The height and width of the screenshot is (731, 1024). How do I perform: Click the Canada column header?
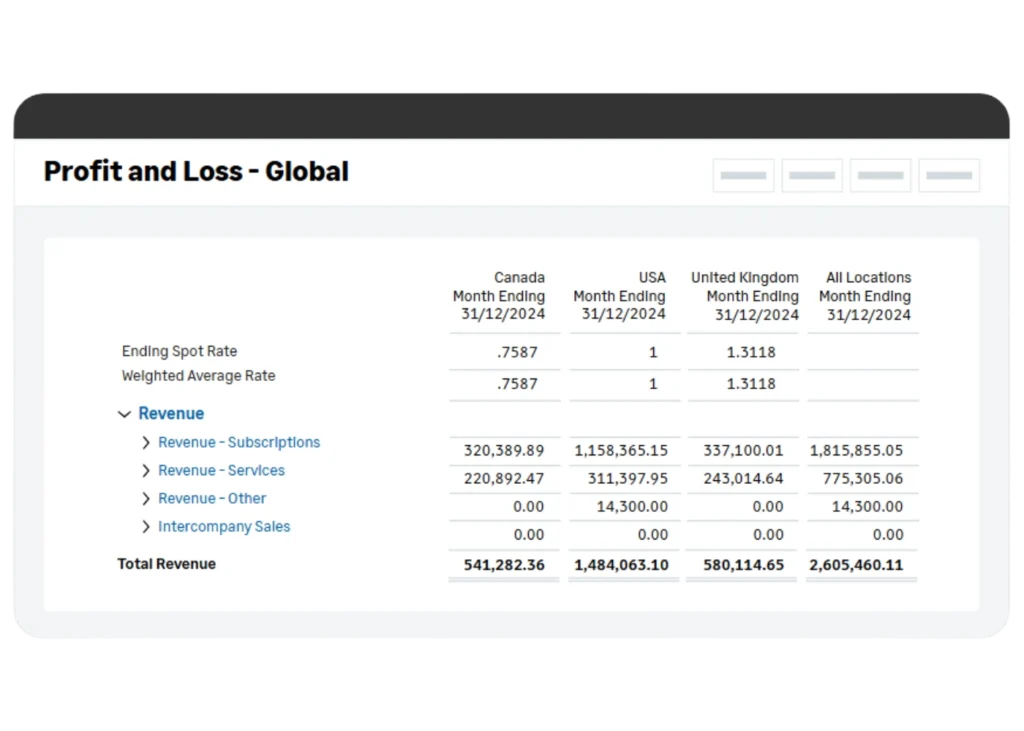click(x=499, y=296)
